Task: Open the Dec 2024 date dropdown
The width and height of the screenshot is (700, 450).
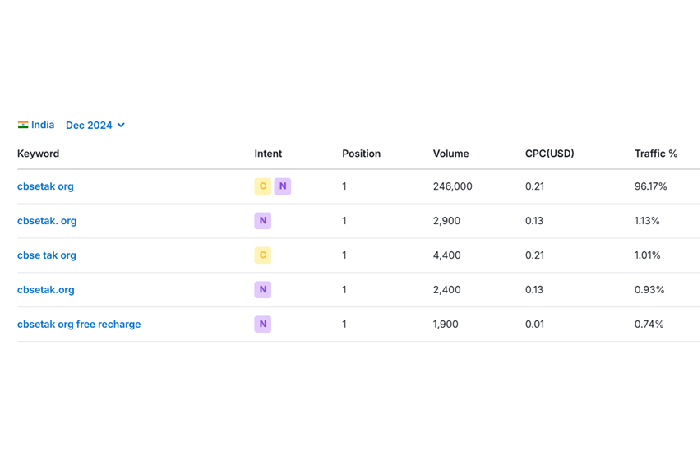Action: pyautogui.click(x=95, y=125)
